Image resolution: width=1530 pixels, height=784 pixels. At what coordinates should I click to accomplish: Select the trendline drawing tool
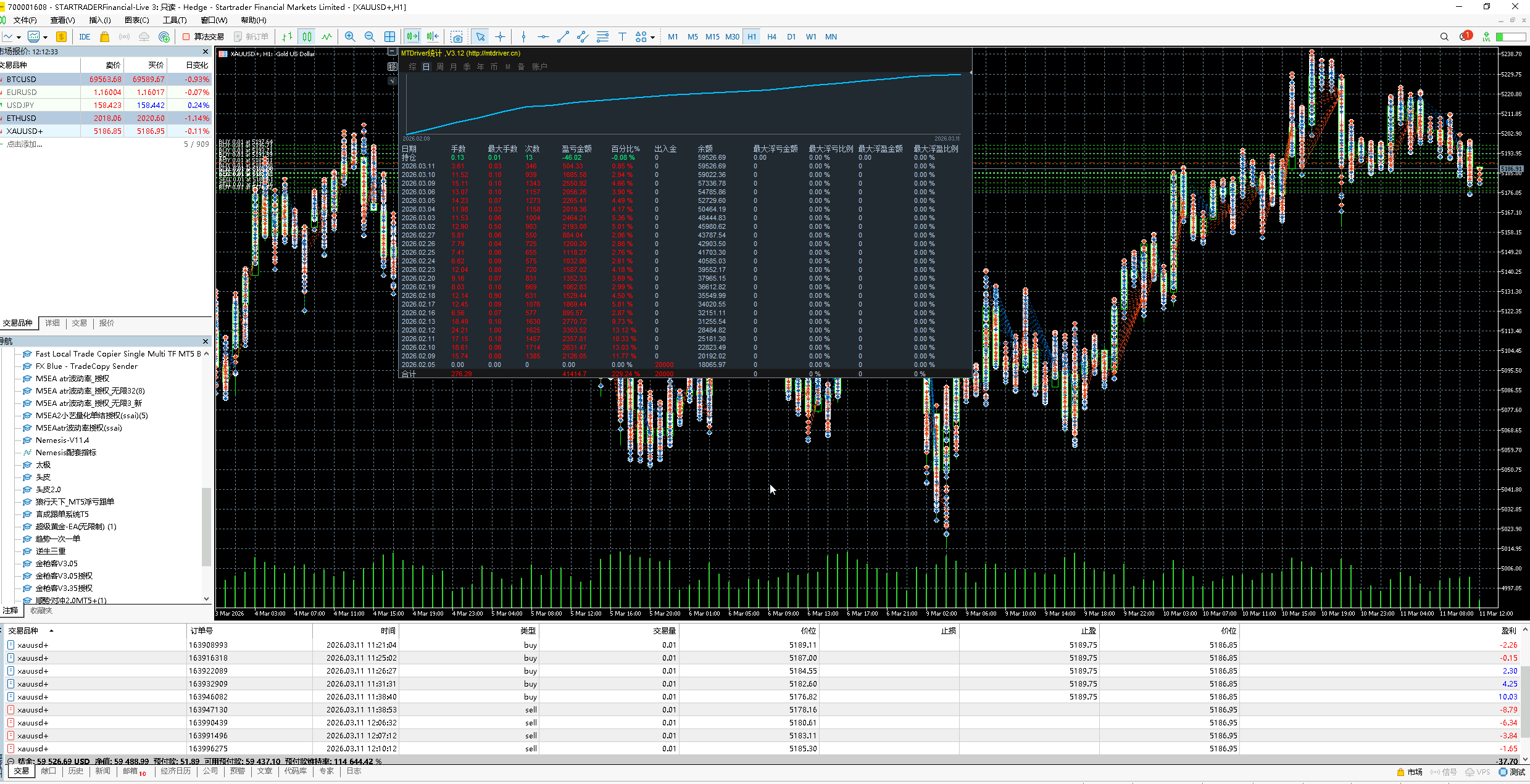click(x=563, y=37)
